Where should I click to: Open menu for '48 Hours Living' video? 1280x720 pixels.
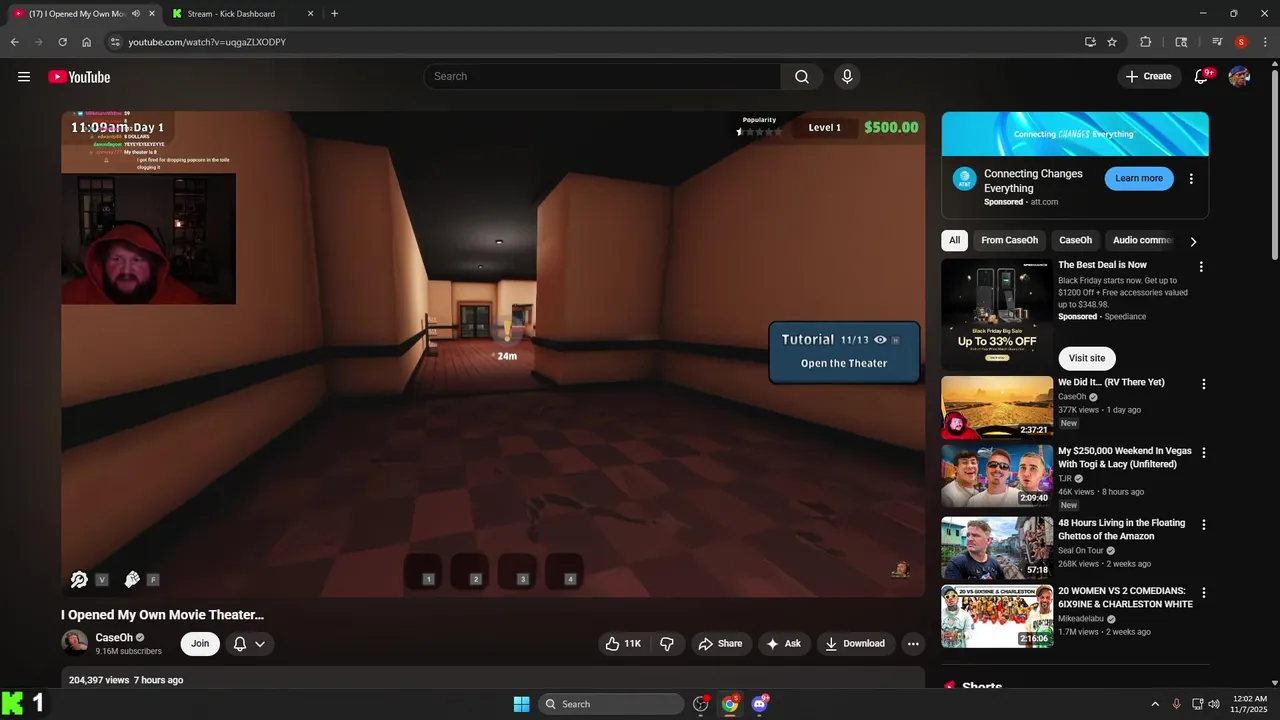click(x=1203, y=524)
